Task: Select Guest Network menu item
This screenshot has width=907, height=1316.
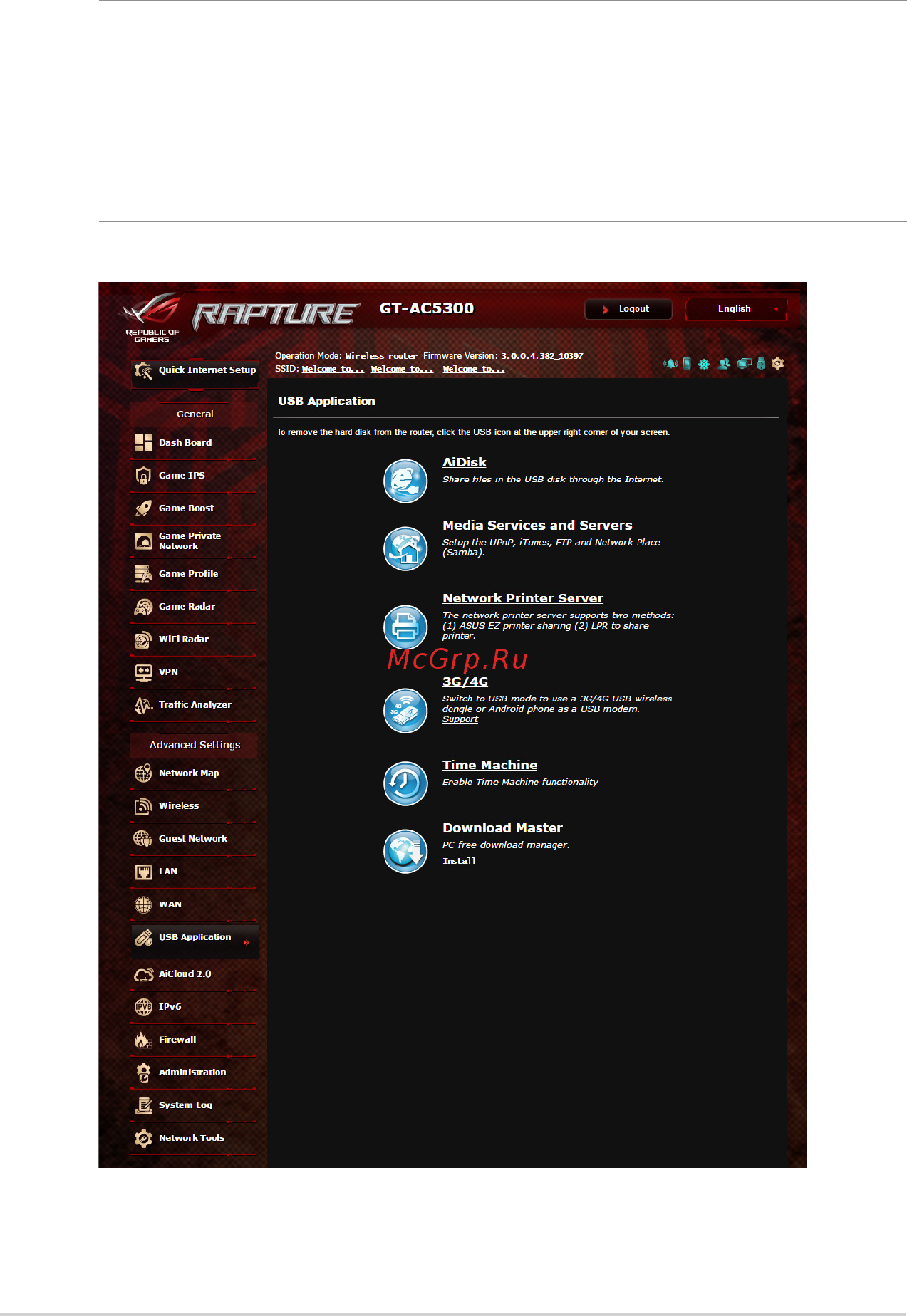Action: [x=194, y=838]
